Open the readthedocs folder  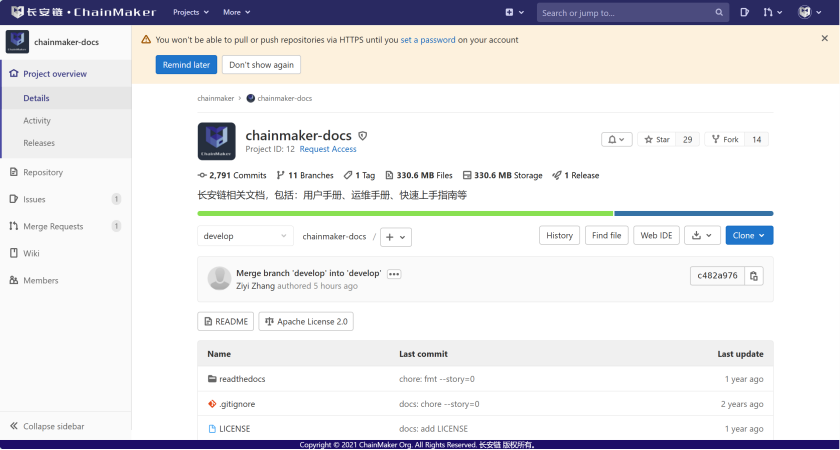(242, 379)
